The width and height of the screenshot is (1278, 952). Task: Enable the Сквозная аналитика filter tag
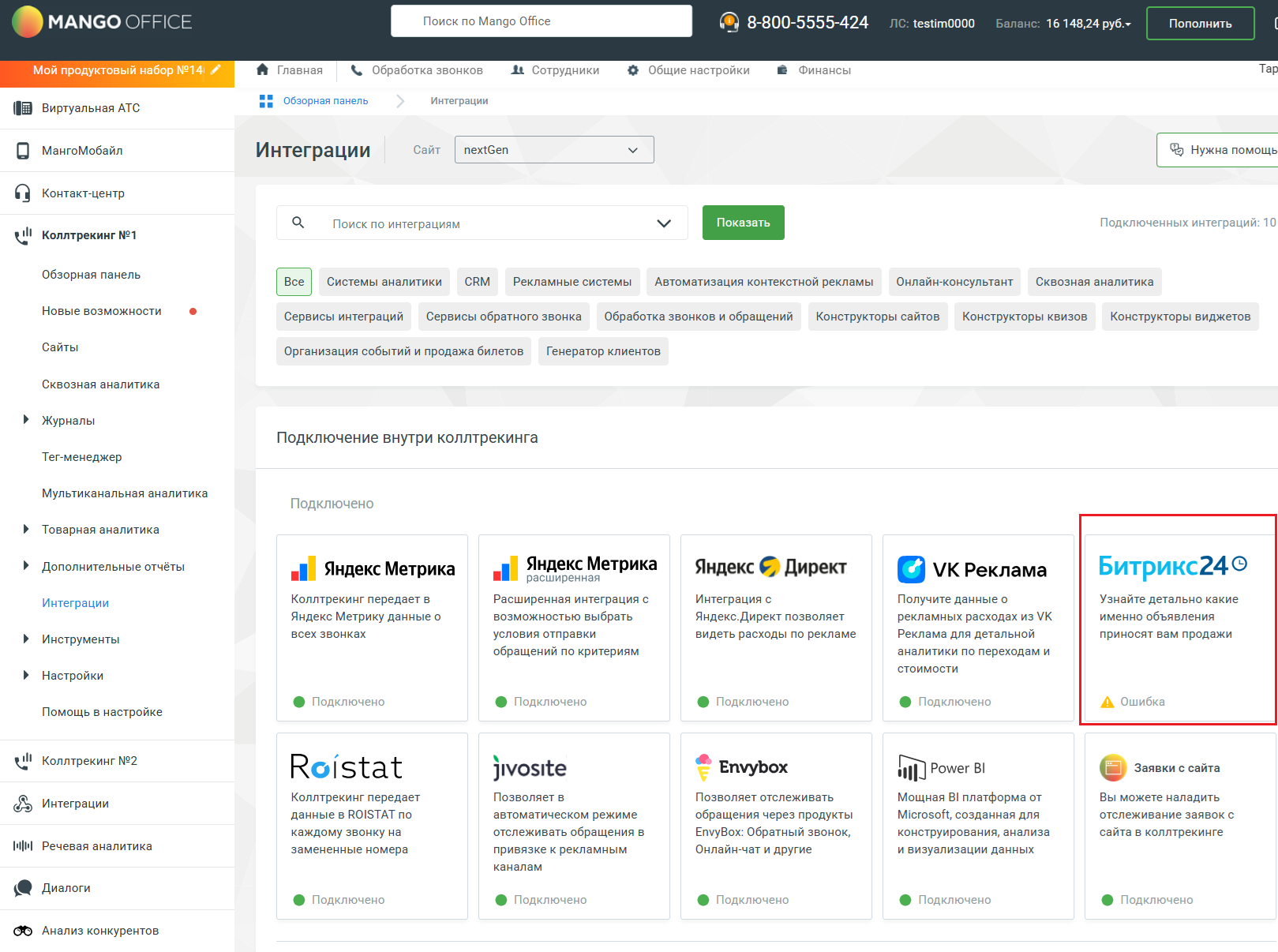1093,282
